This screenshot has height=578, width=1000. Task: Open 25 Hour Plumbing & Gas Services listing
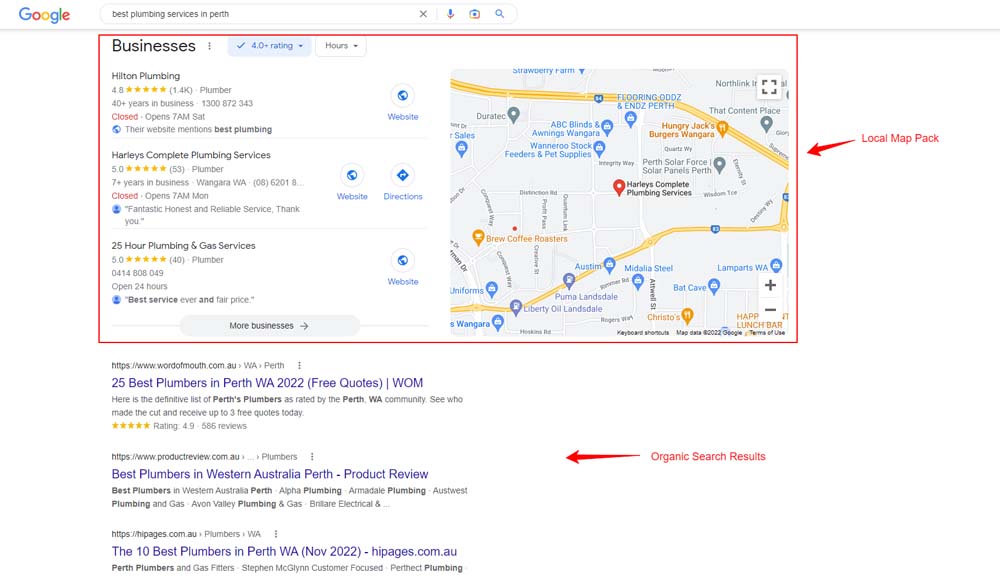point(183,246)
